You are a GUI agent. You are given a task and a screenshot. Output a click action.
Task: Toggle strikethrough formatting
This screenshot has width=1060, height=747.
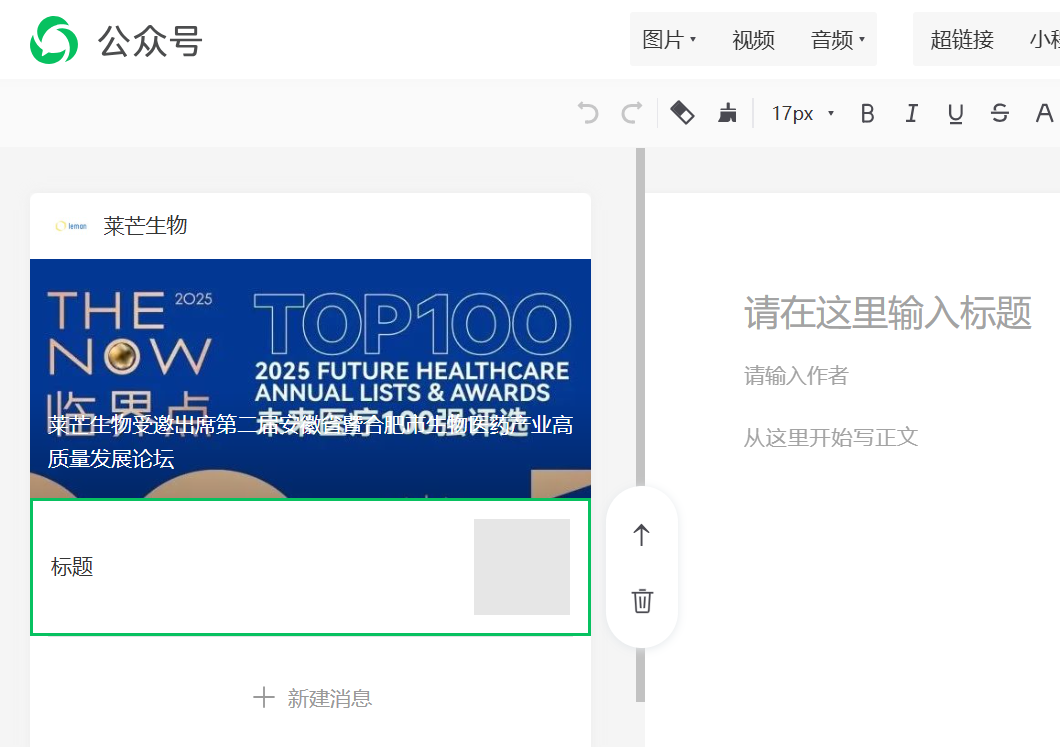tap(1000, 114)
